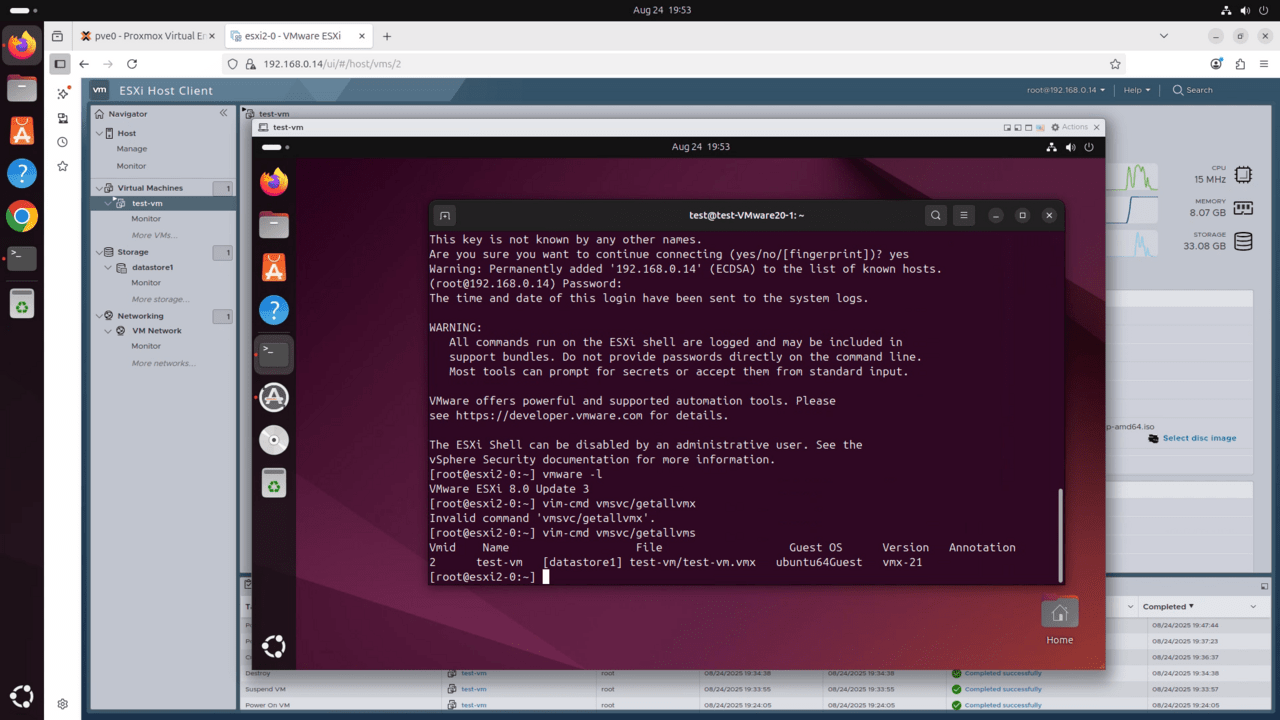The image size is (1280, 720).
Task: Open Firefox View at tab strip start
Action: click(x=58, y=36)
